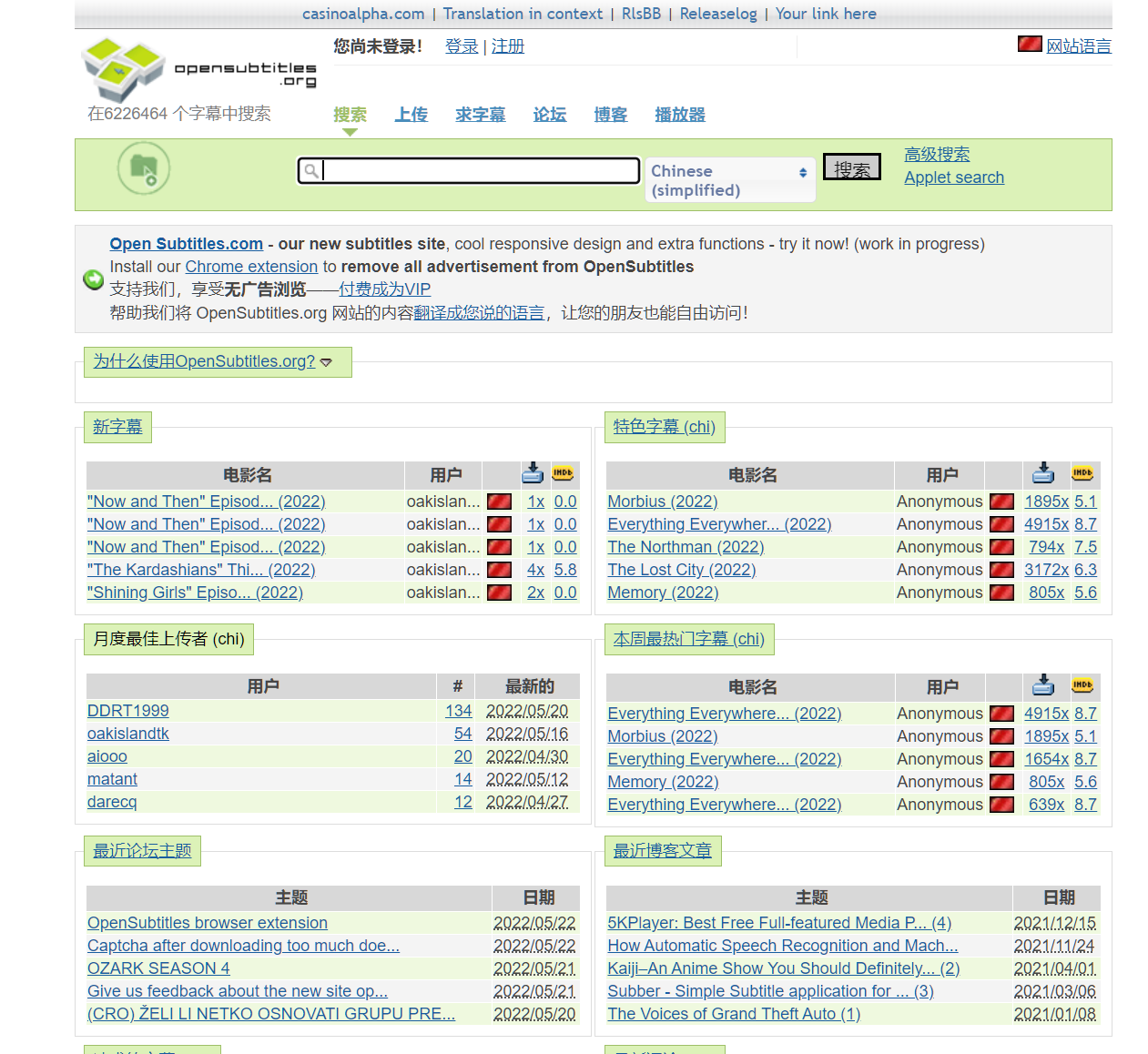This screenshot has width=1148, height=1054.
Task: Open 特色字幕 (chi) section heading
Action: (665, 427)
